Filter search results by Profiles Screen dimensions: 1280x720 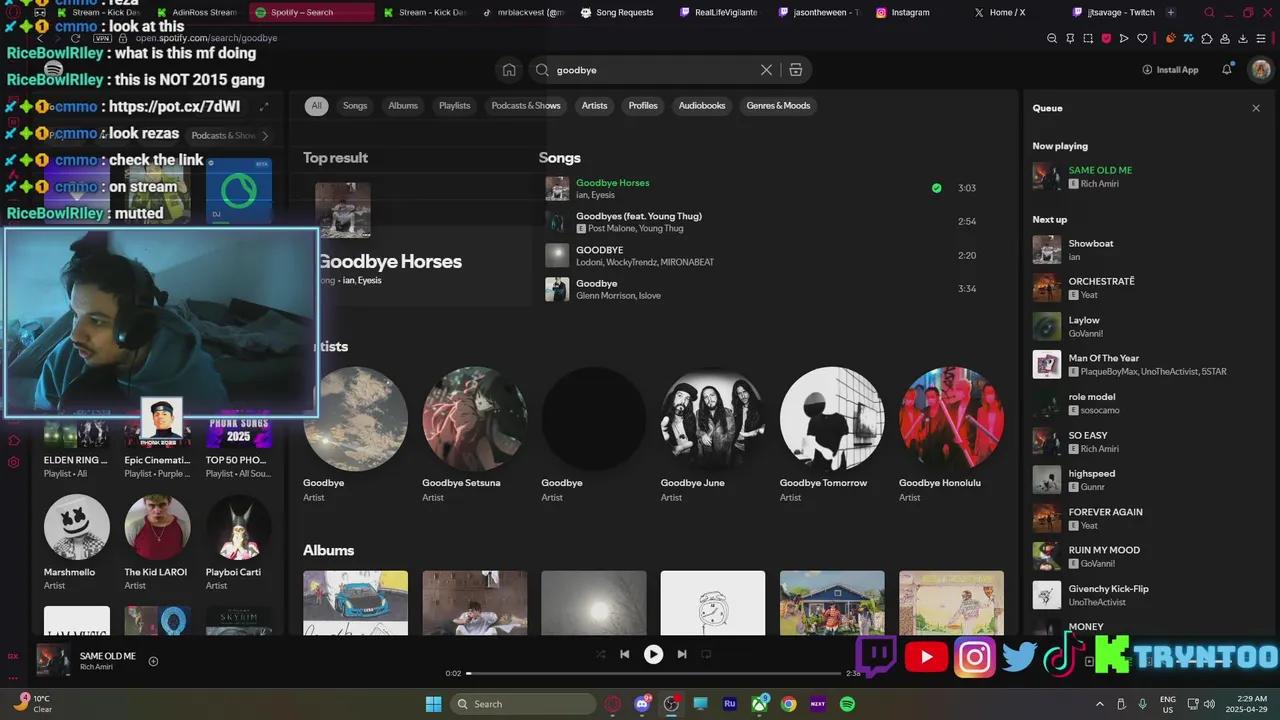(643, 106)
